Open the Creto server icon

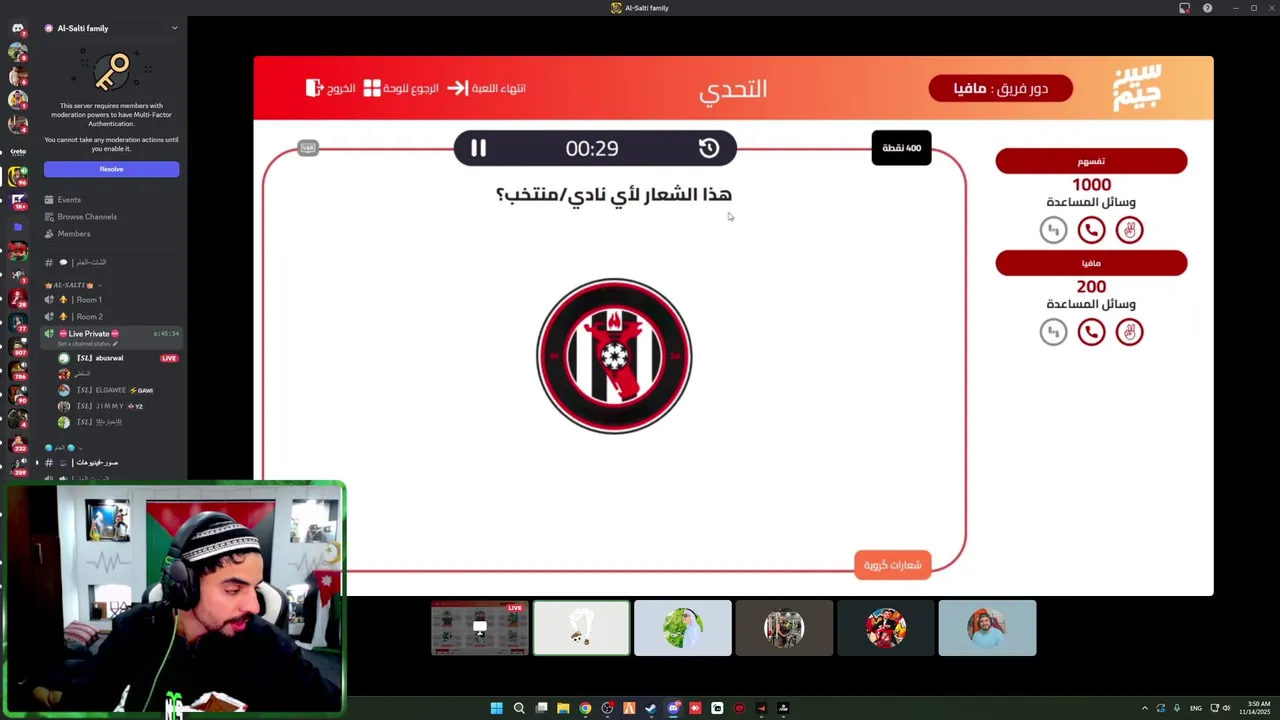pyautogui.click(x=18, y=152)
